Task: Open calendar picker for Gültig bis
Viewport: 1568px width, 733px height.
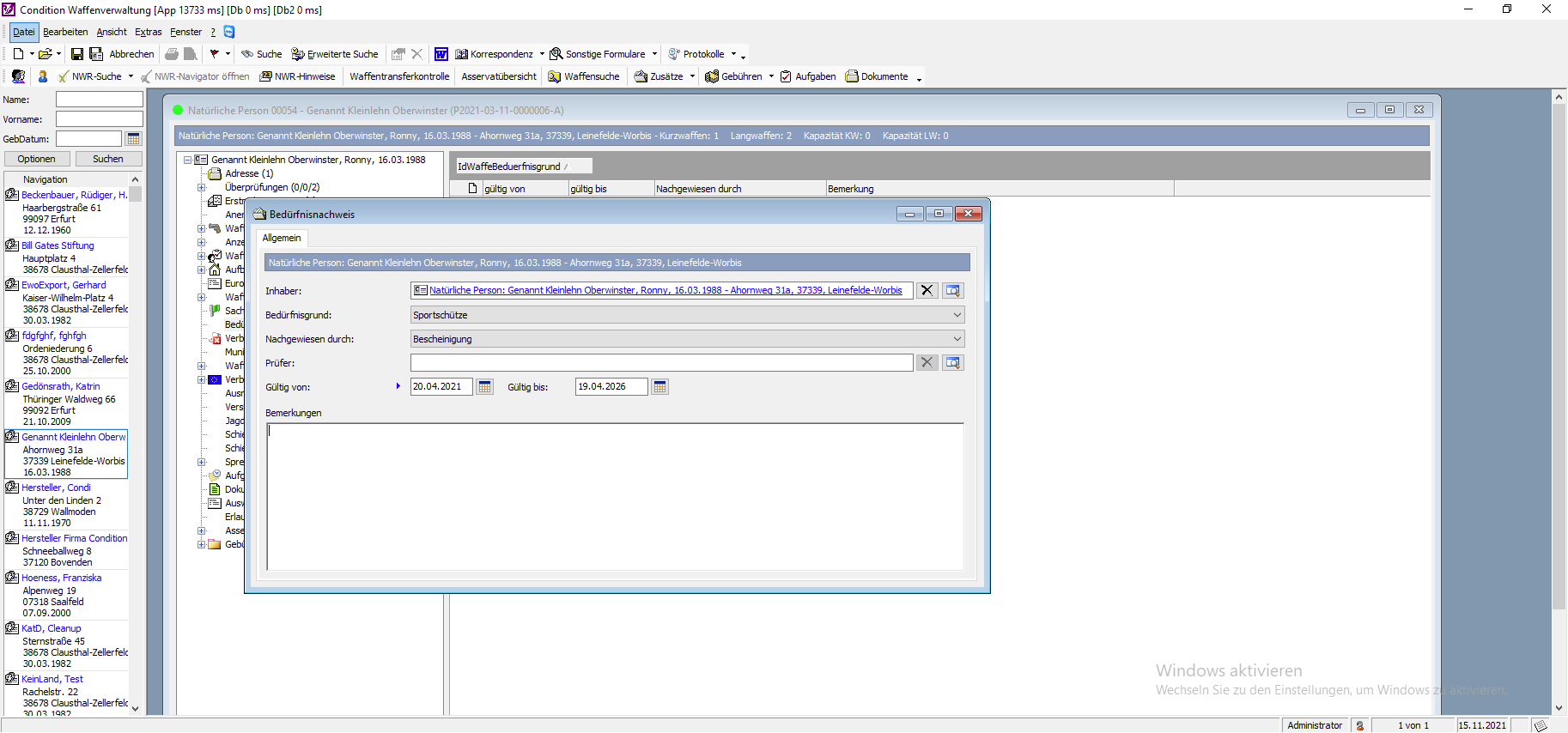Action: tap(659, 387)
